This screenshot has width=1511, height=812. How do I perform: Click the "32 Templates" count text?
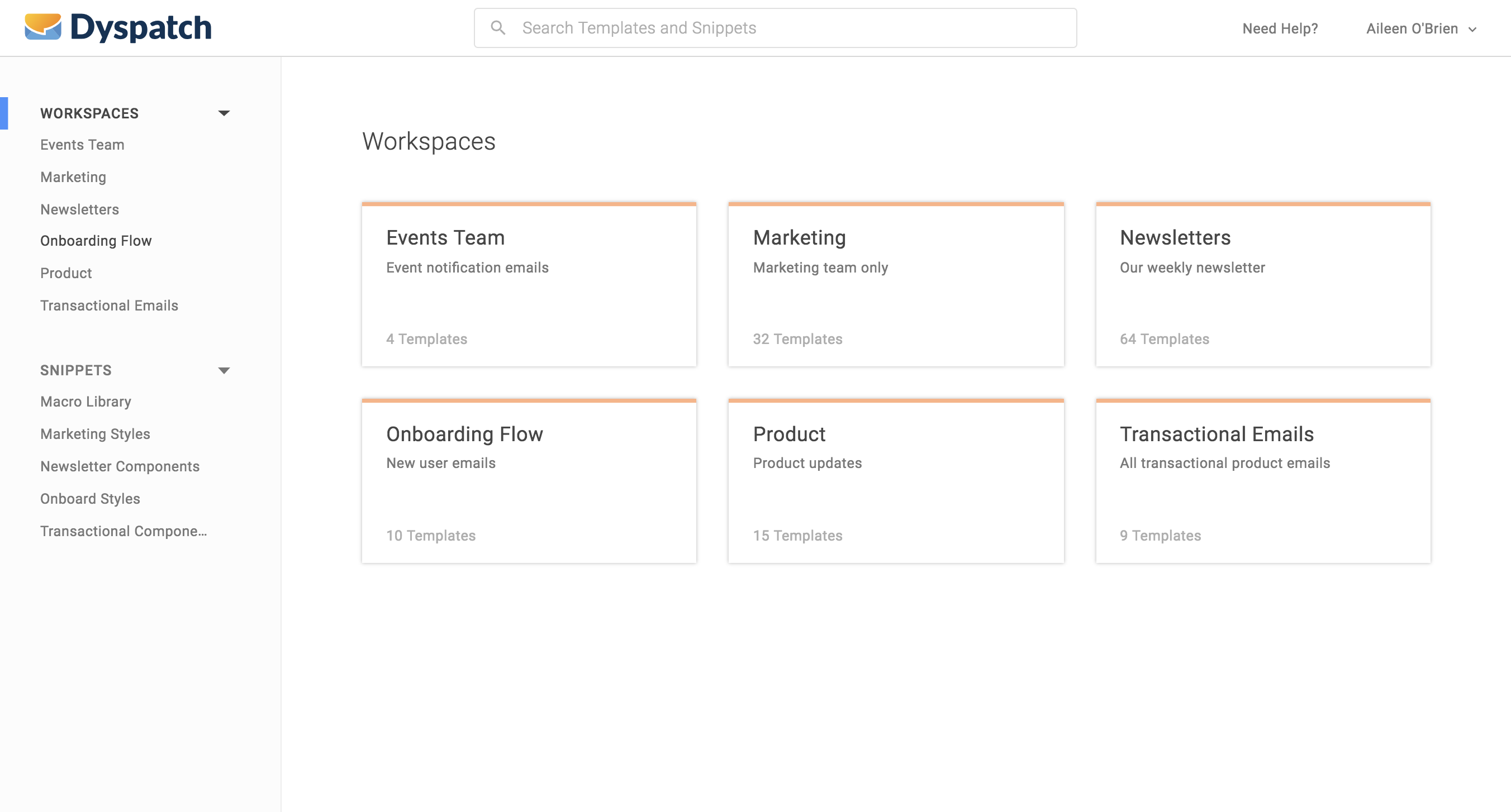(797, 339)
